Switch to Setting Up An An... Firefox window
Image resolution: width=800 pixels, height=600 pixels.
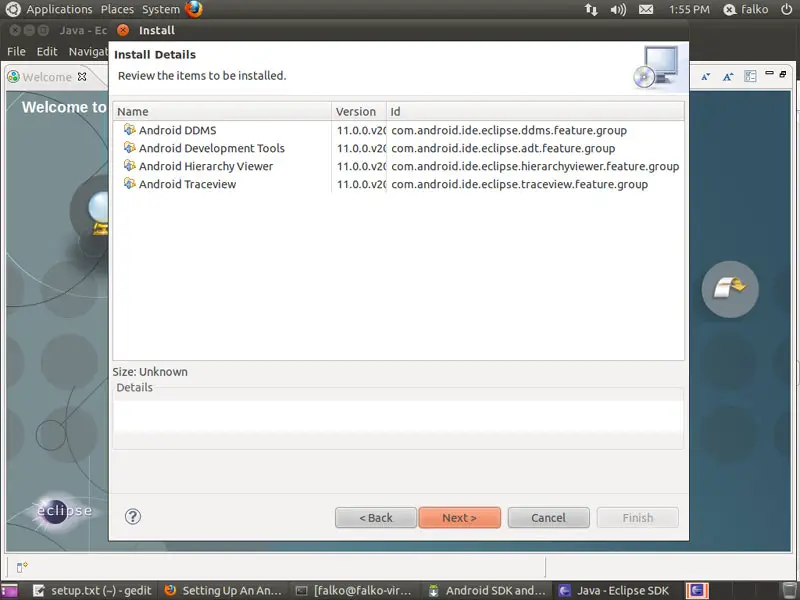point(222,590)
